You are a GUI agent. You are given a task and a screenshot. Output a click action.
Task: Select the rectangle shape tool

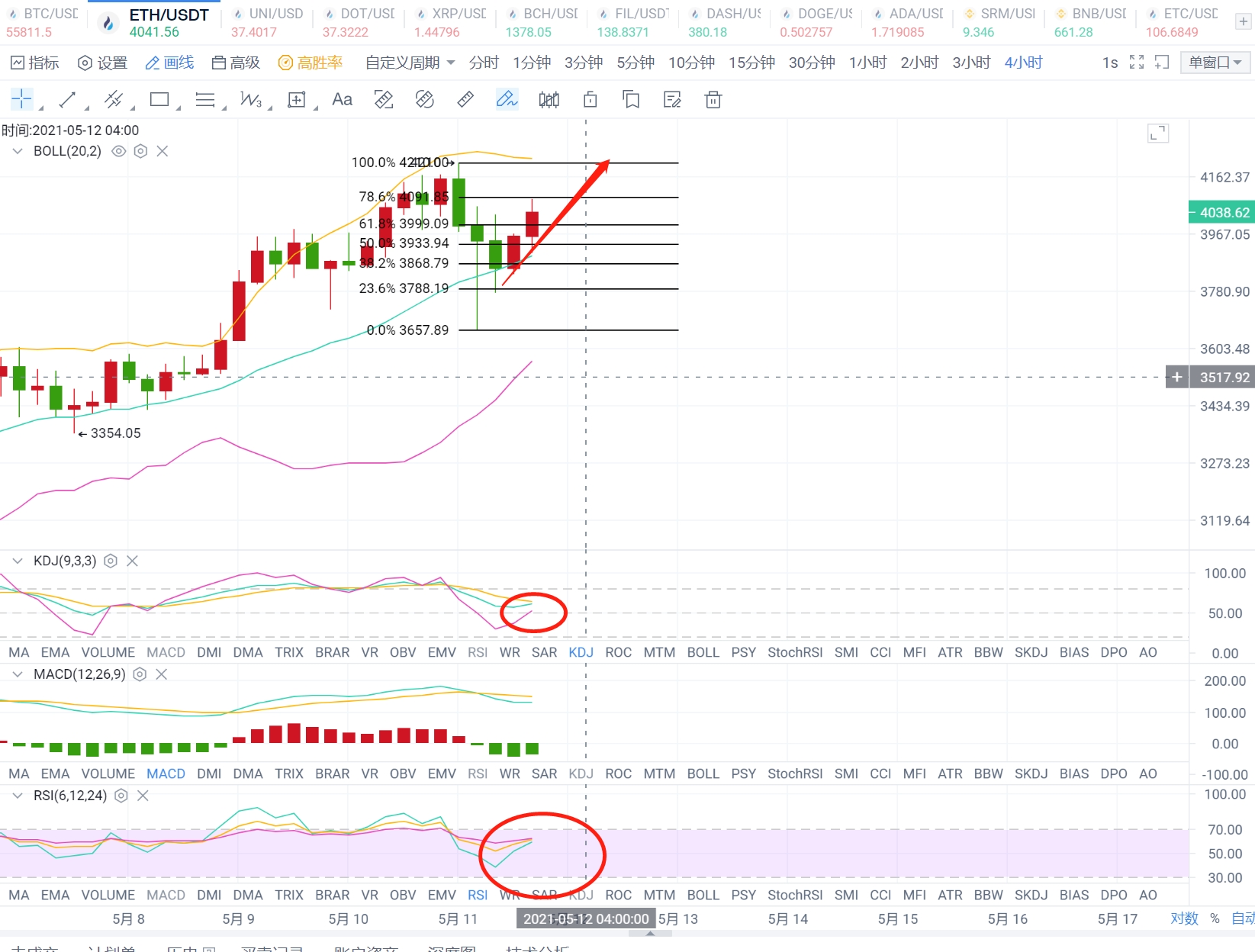pos(159,99)
